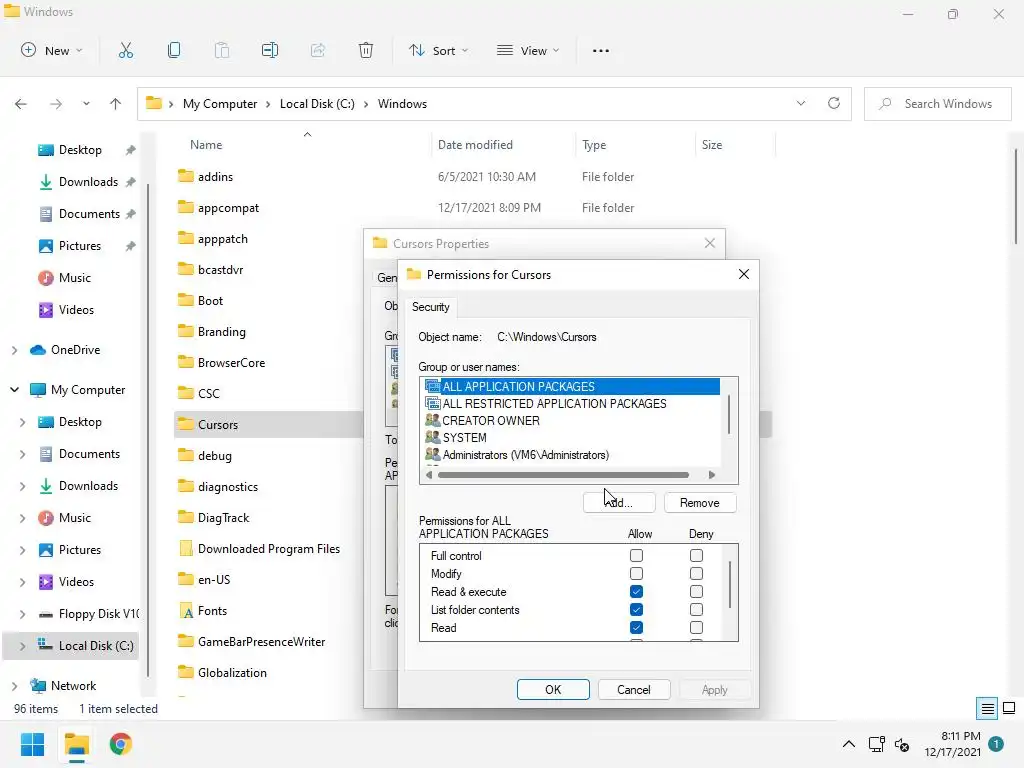Viewport: 1024px width, 768px height.
Task: Select Administrators (VM6\Administrators) entry
Action: [x=526, y=455]
